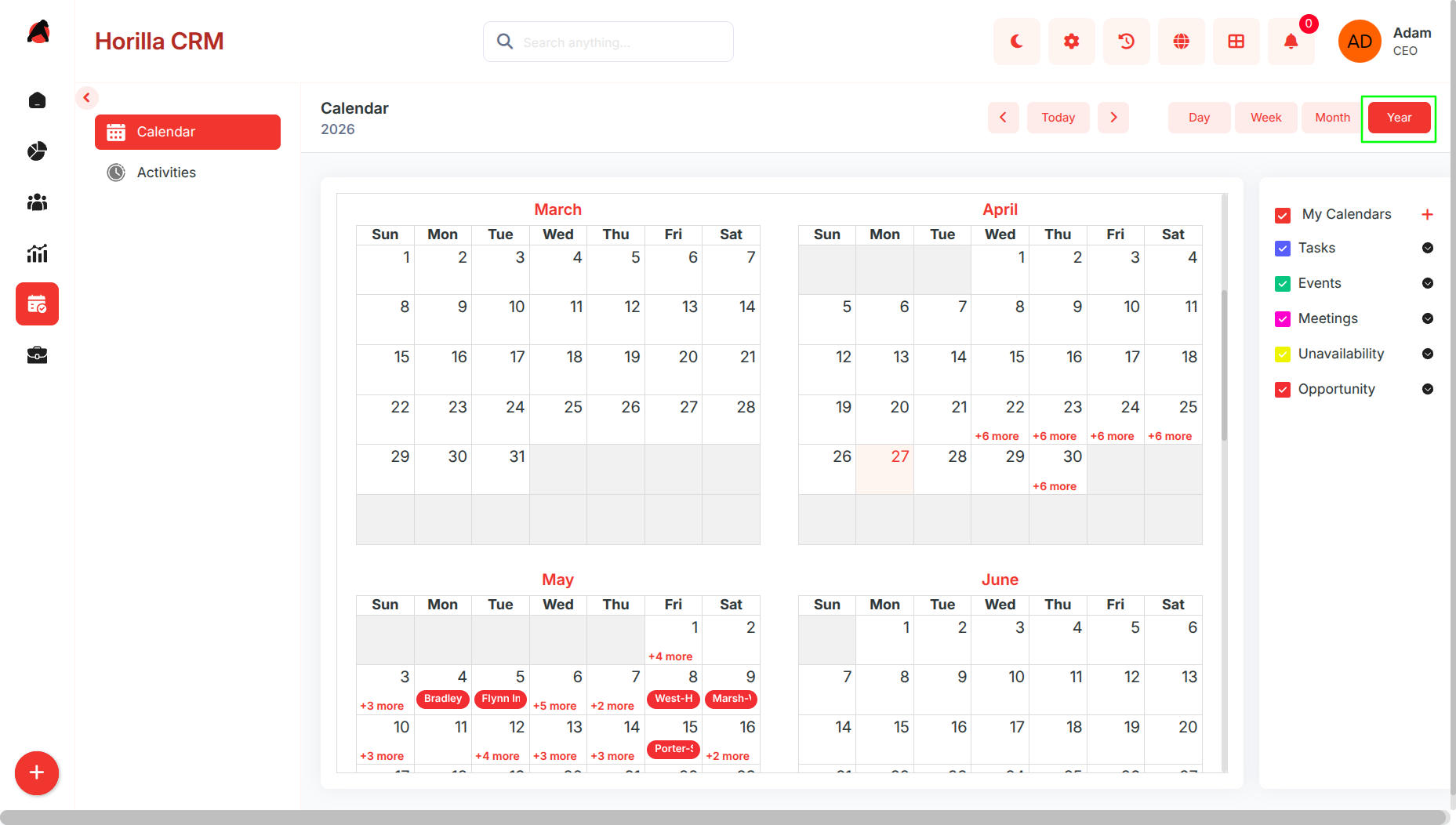Collapse the sidebar with the chevron
Image resolution: width=1456 pixels, height=825 pixels.
(x=87, y=98)
